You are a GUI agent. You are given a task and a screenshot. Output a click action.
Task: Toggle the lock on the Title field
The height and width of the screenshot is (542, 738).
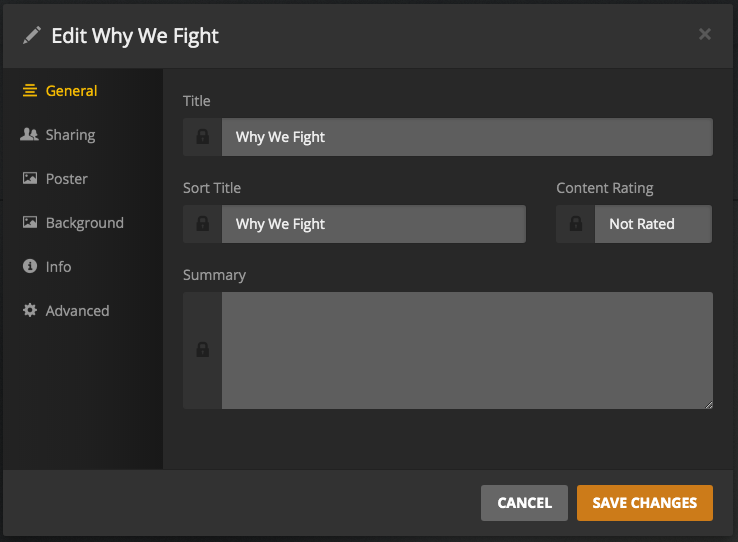(203, 137)
